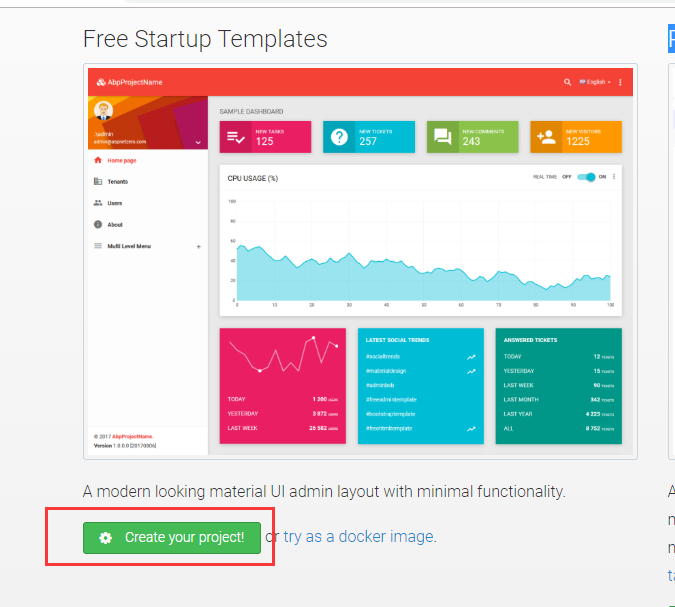The height and width of the screenshot is (607, 675).
Task: Toggle the CPU usage real time switch
Action: pyautogui.click(x=587, y=177)
